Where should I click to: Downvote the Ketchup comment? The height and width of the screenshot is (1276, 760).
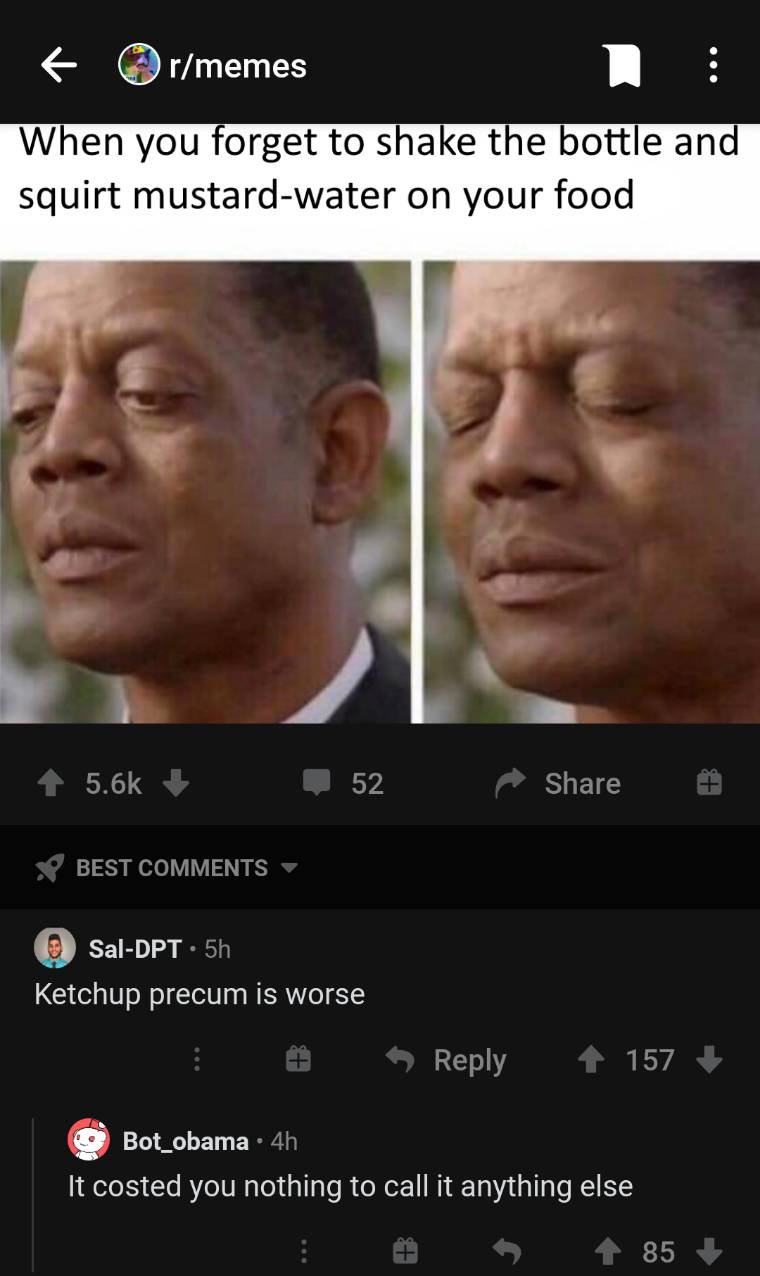pyautogui.click(x=709, y=1059)
